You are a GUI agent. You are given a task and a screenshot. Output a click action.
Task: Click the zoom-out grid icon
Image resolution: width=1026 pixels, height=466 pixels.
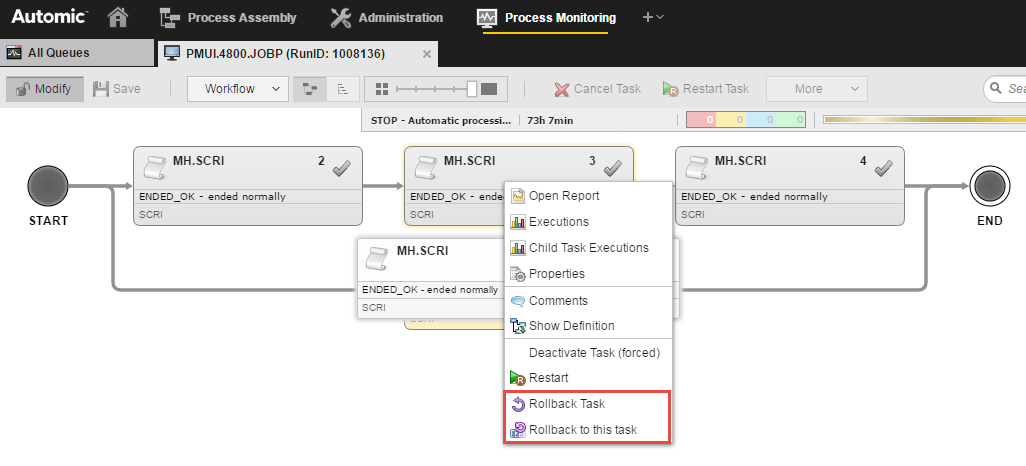[381, 89]
